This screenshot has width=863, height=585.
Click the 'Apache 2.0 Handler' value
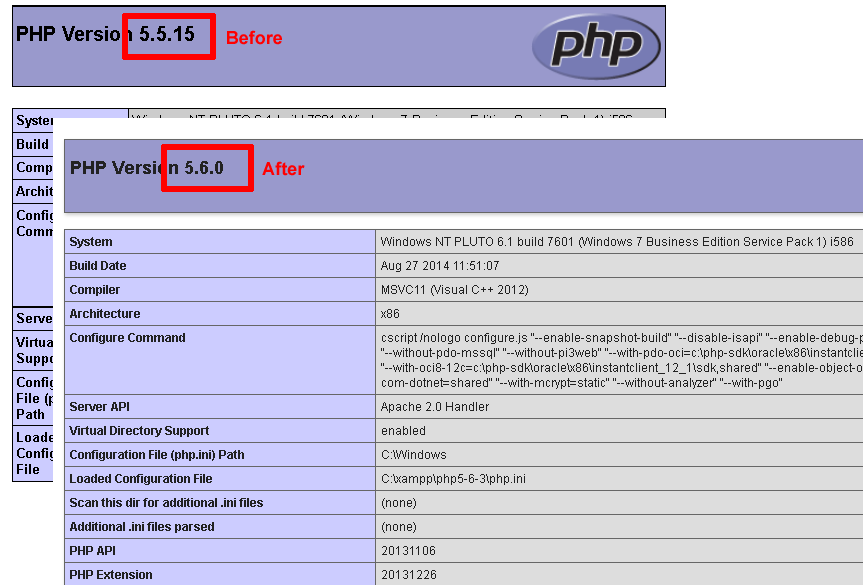click(x=435, y=407)
